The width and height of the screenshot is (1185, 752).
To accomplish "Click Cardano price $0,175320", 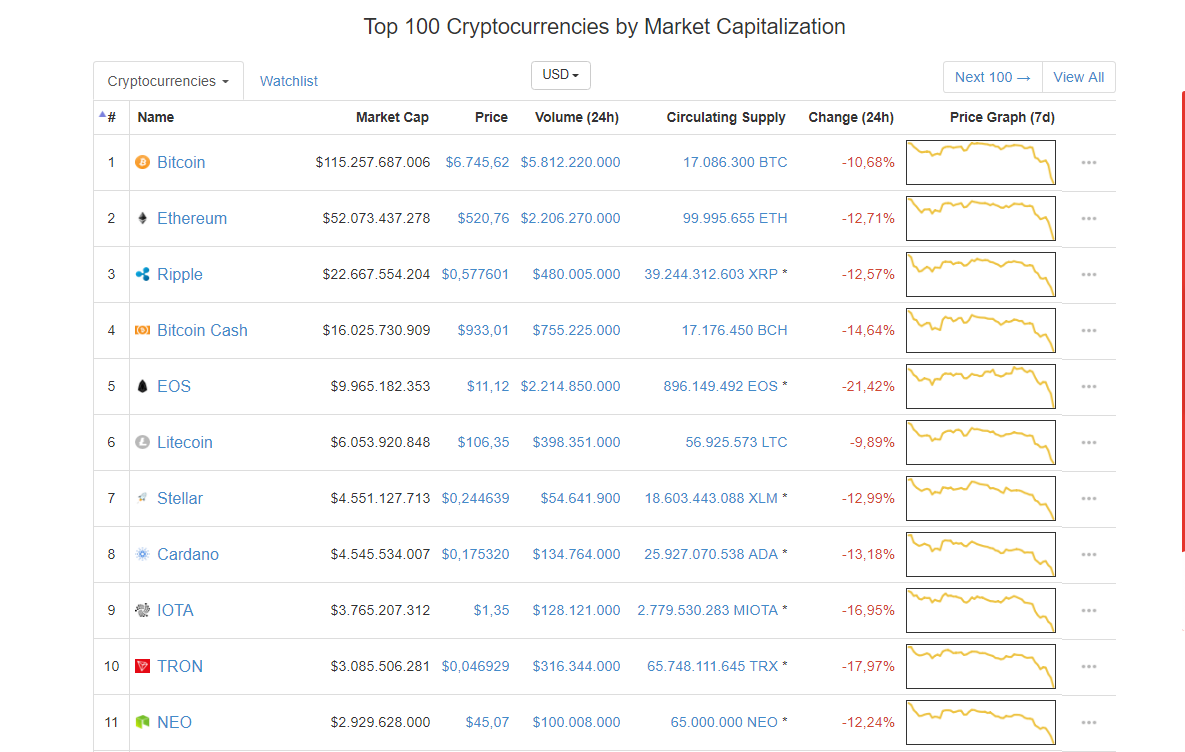I will 475,554.
